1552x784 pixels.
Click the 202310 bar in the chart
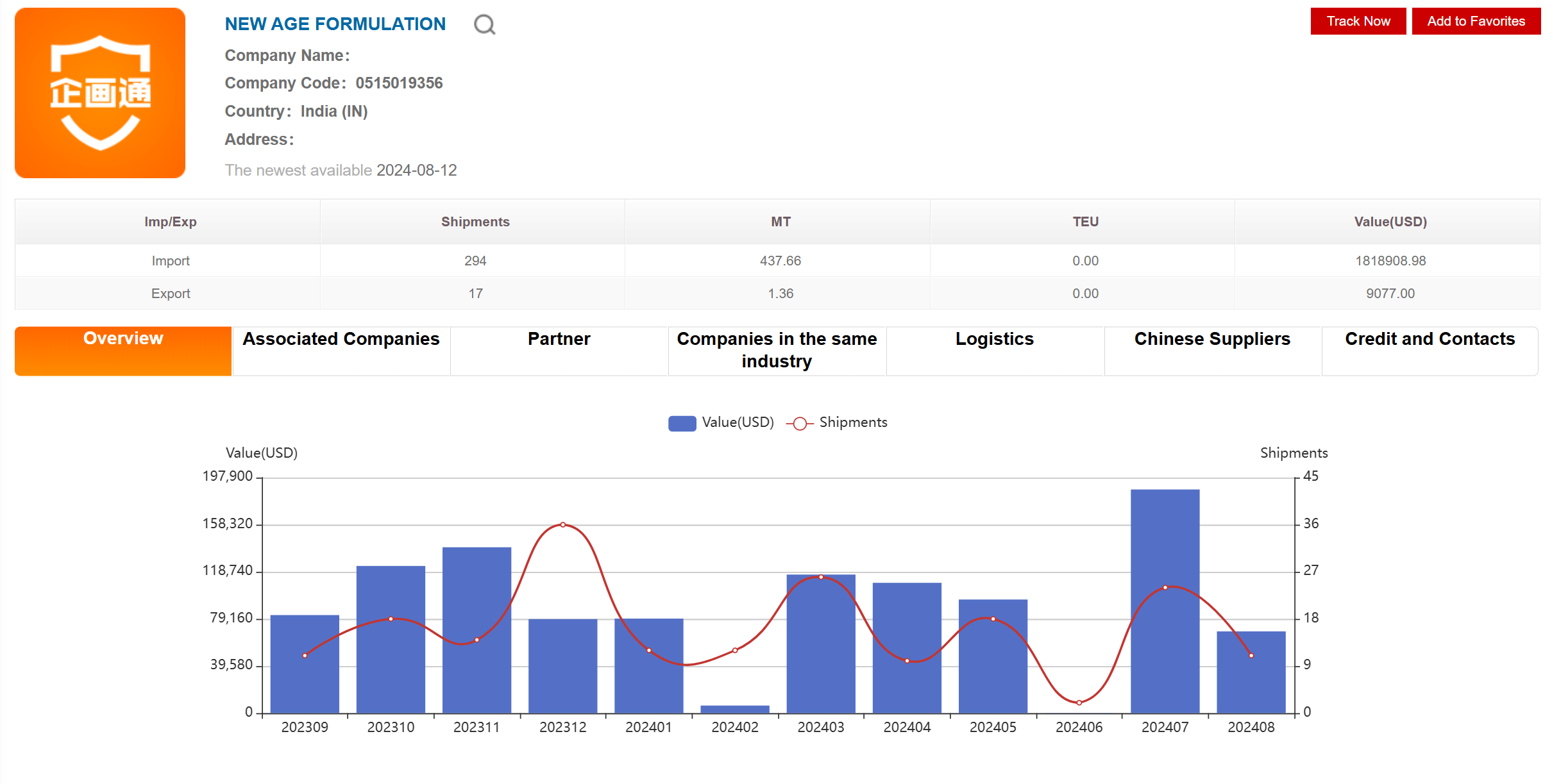click(x=391, y=639)
